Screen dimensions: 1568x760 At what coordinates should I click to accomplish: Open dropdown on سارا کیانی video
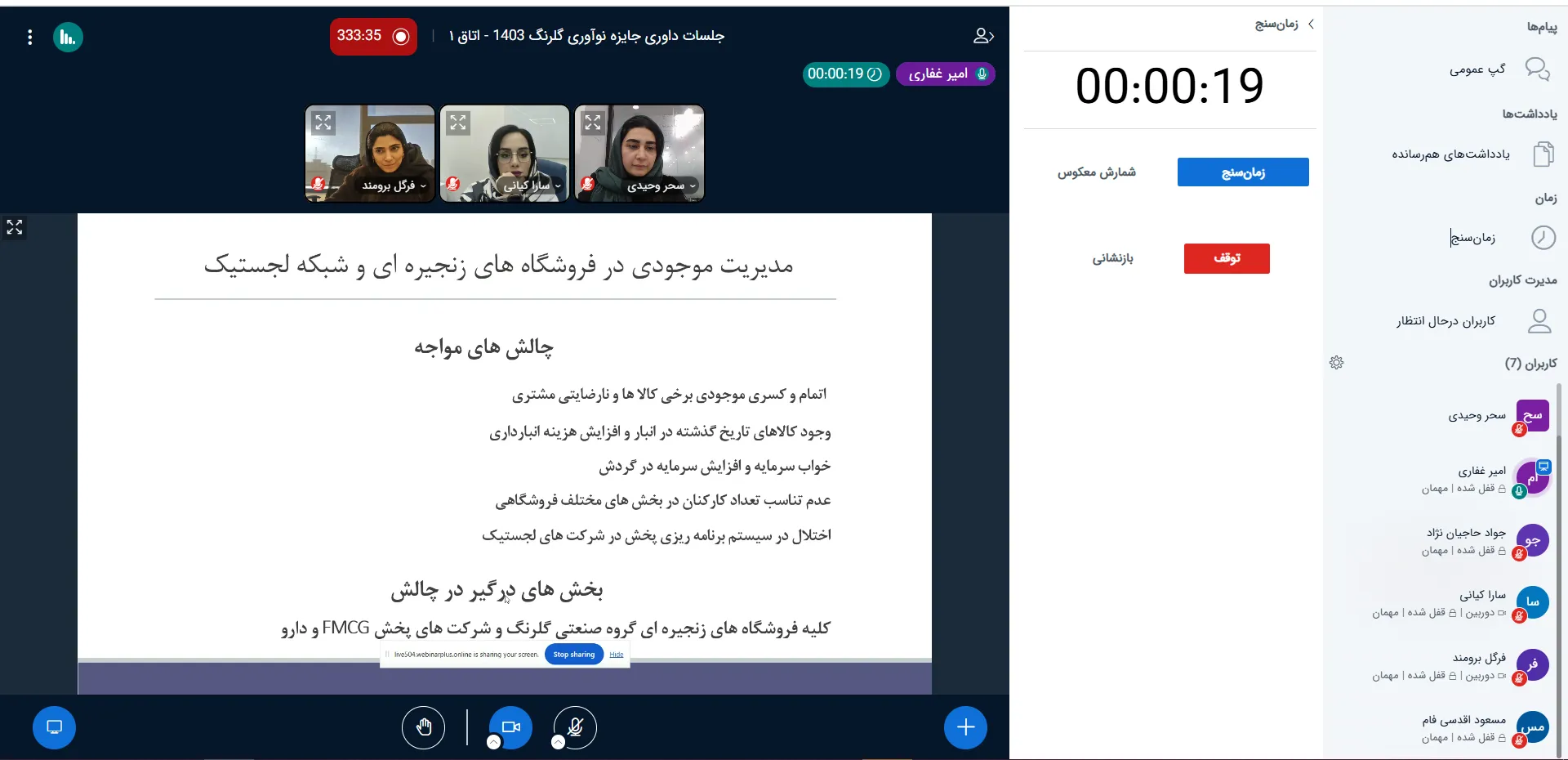[558, 186]
